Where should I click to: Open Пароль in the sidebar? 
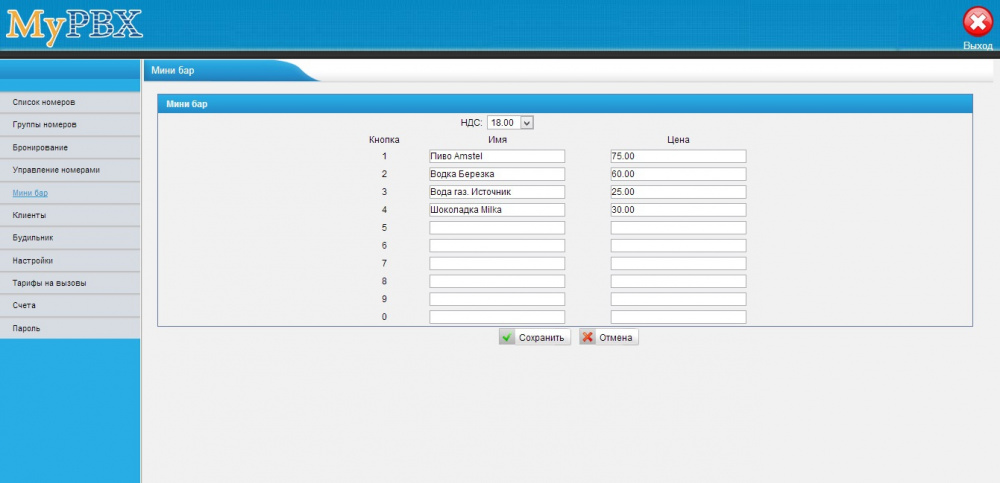pyautogui.click(x=70, y=328)
